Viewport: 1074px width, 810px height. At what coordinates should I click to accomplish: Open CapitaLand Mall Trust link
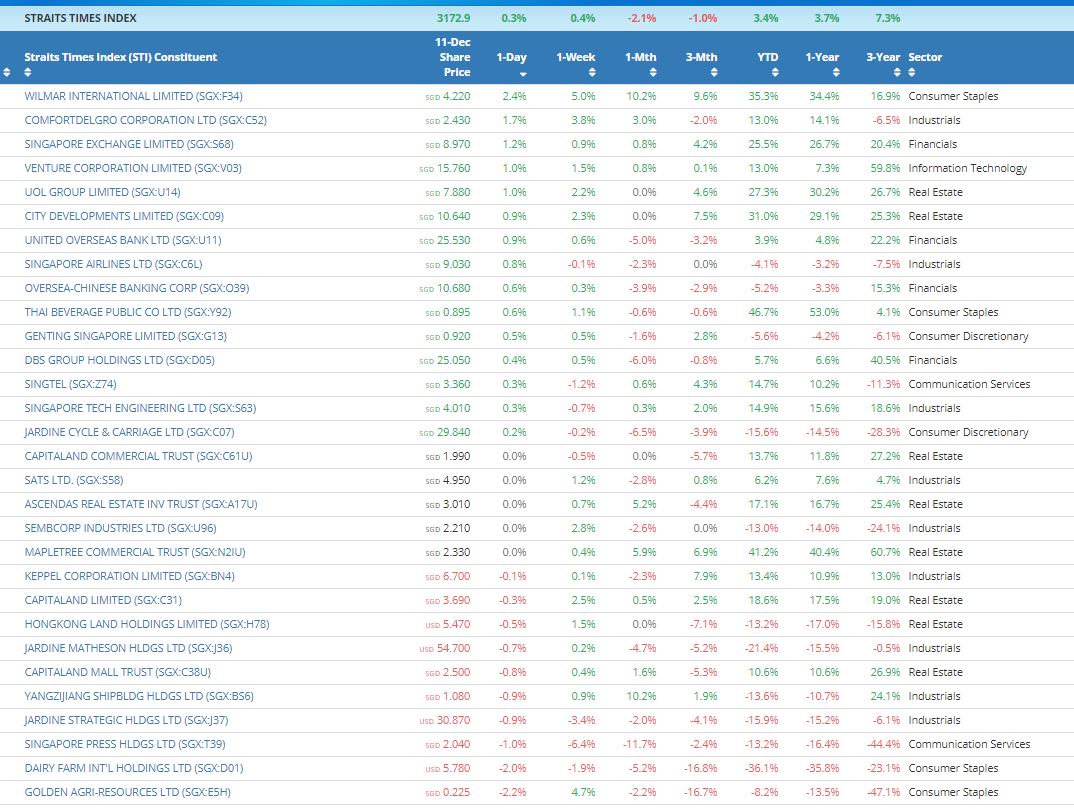pyautogui.click(x=118, y=672)
